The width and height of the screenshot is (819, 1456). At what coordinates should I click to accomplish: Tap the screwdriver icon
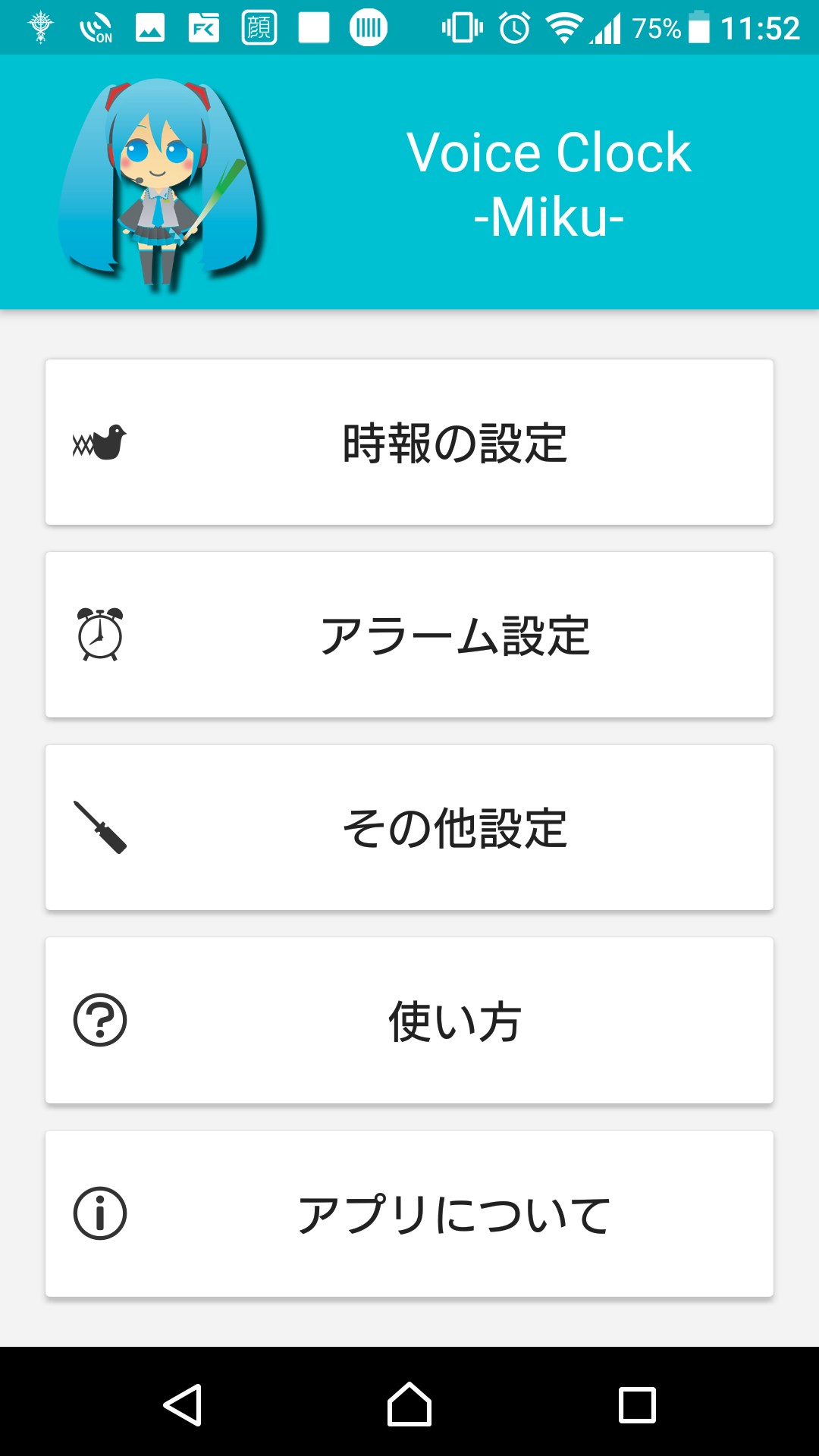99,827
